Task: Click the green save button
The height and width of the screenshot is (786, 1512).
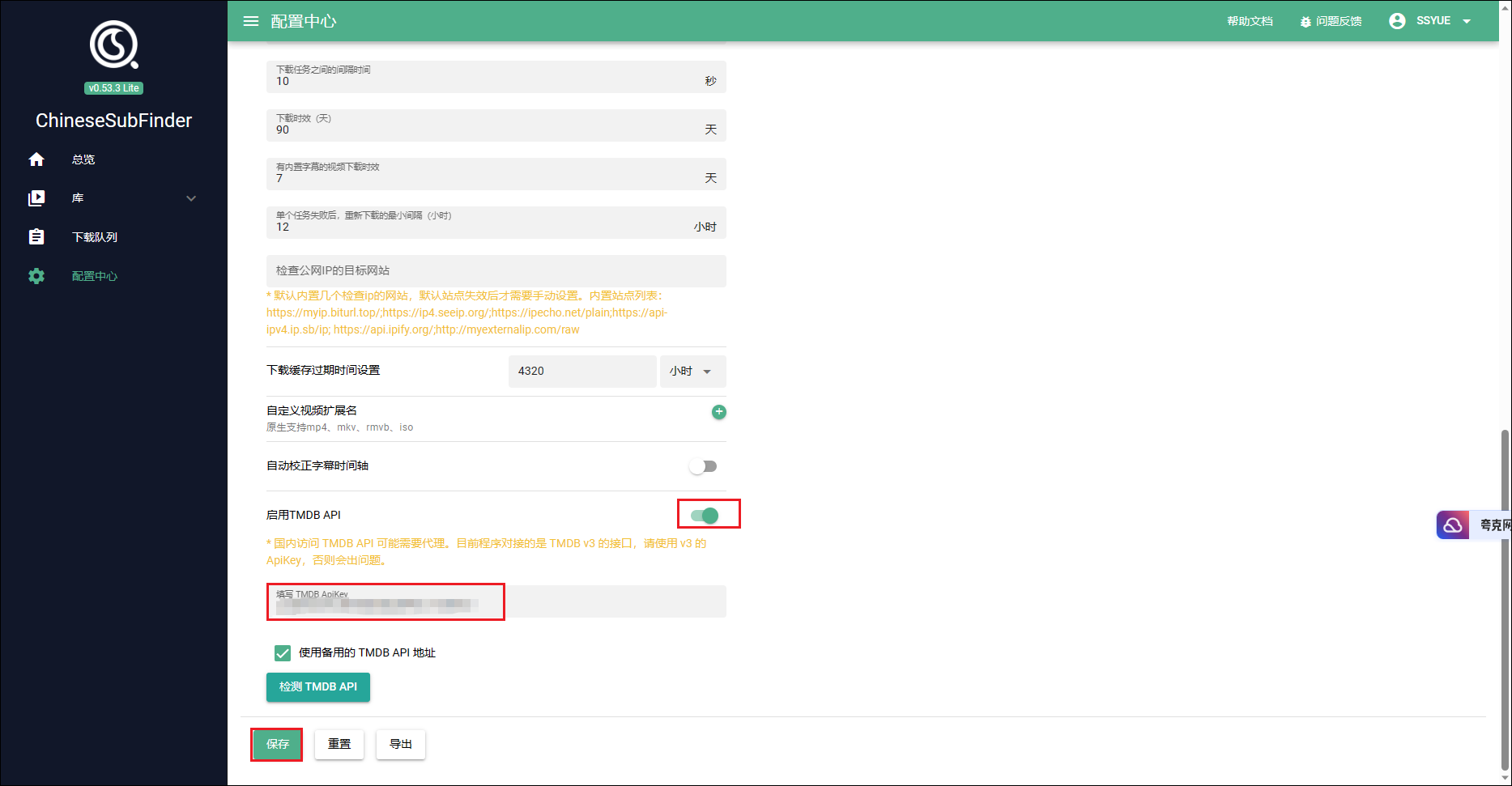Action: pos(277,745)
